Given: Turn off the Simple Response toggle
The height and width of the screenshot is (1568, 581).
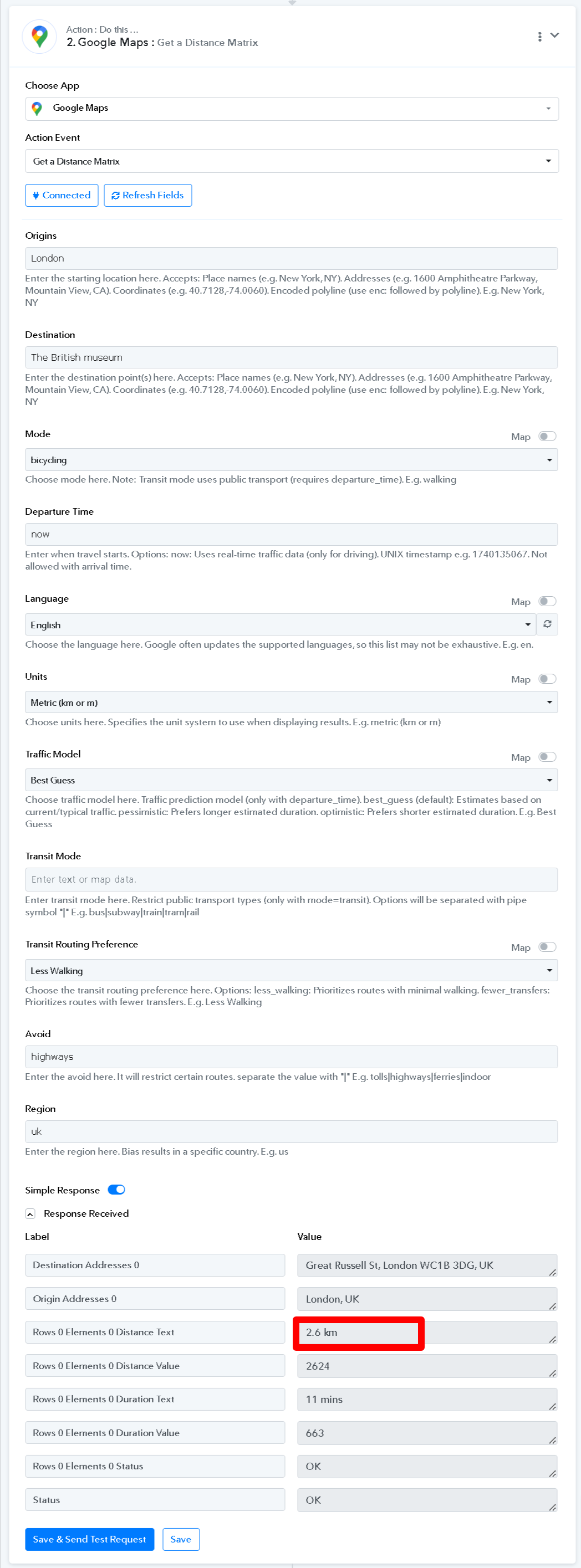Looking at the screenshot, I should (x=116, y=1190).
